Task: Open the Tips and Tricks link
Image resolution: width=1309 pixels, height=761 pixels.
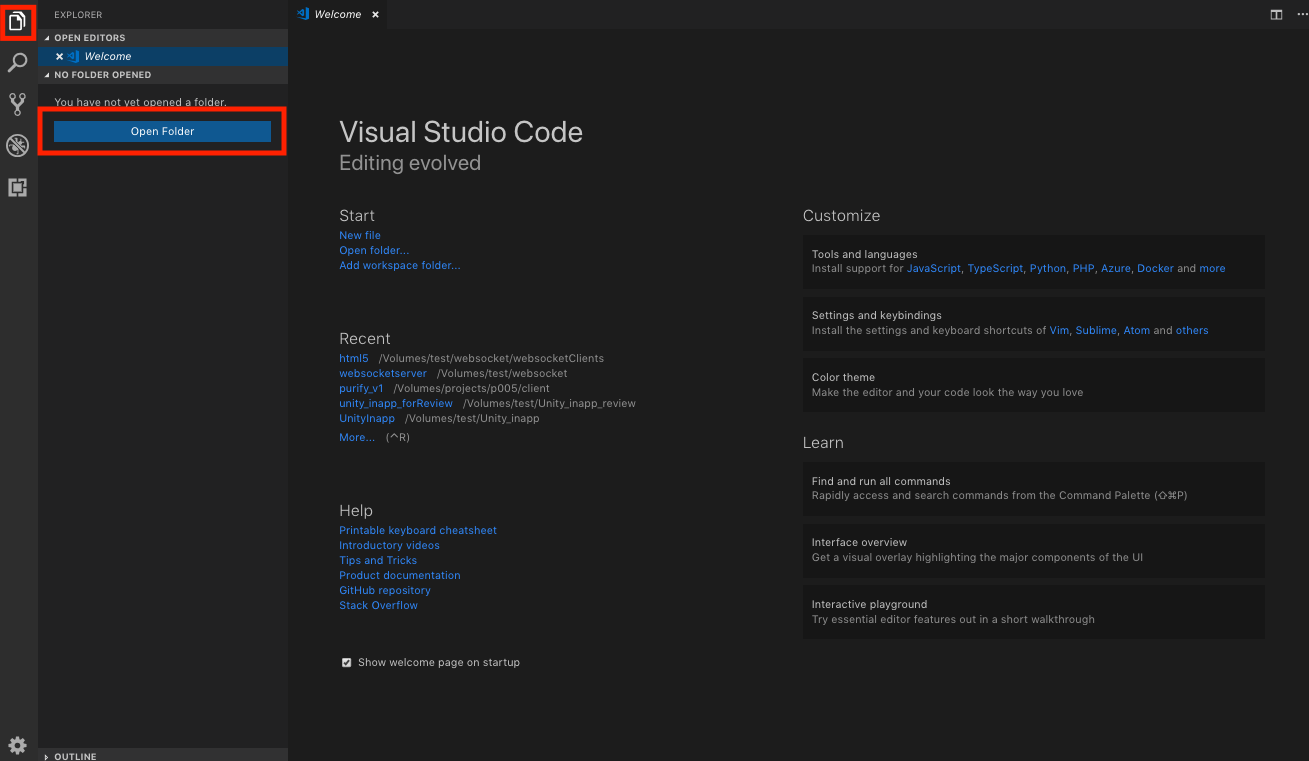Action: [378, 560]
